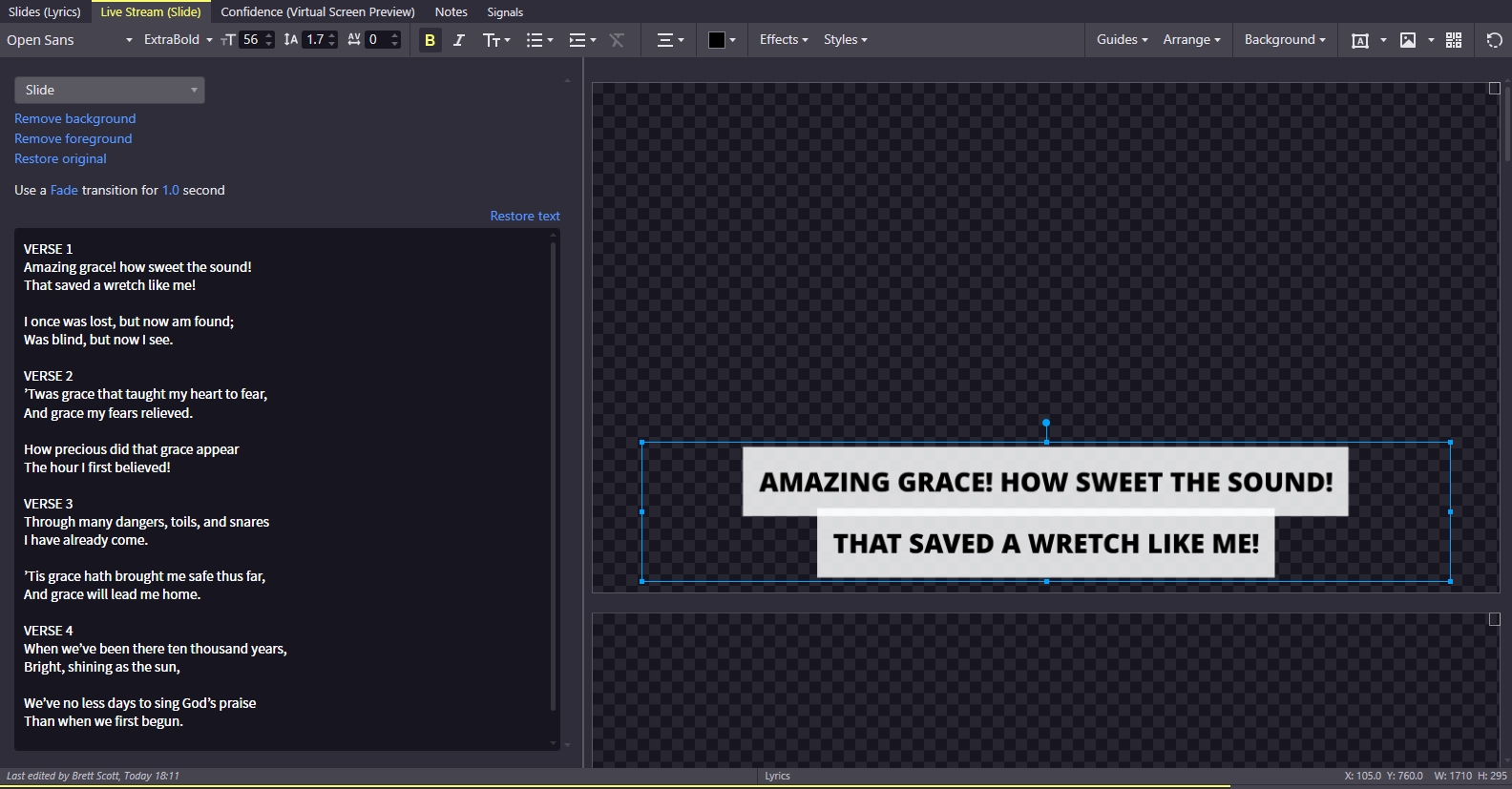Open the indent options
1512x789 pixels.
582,40
